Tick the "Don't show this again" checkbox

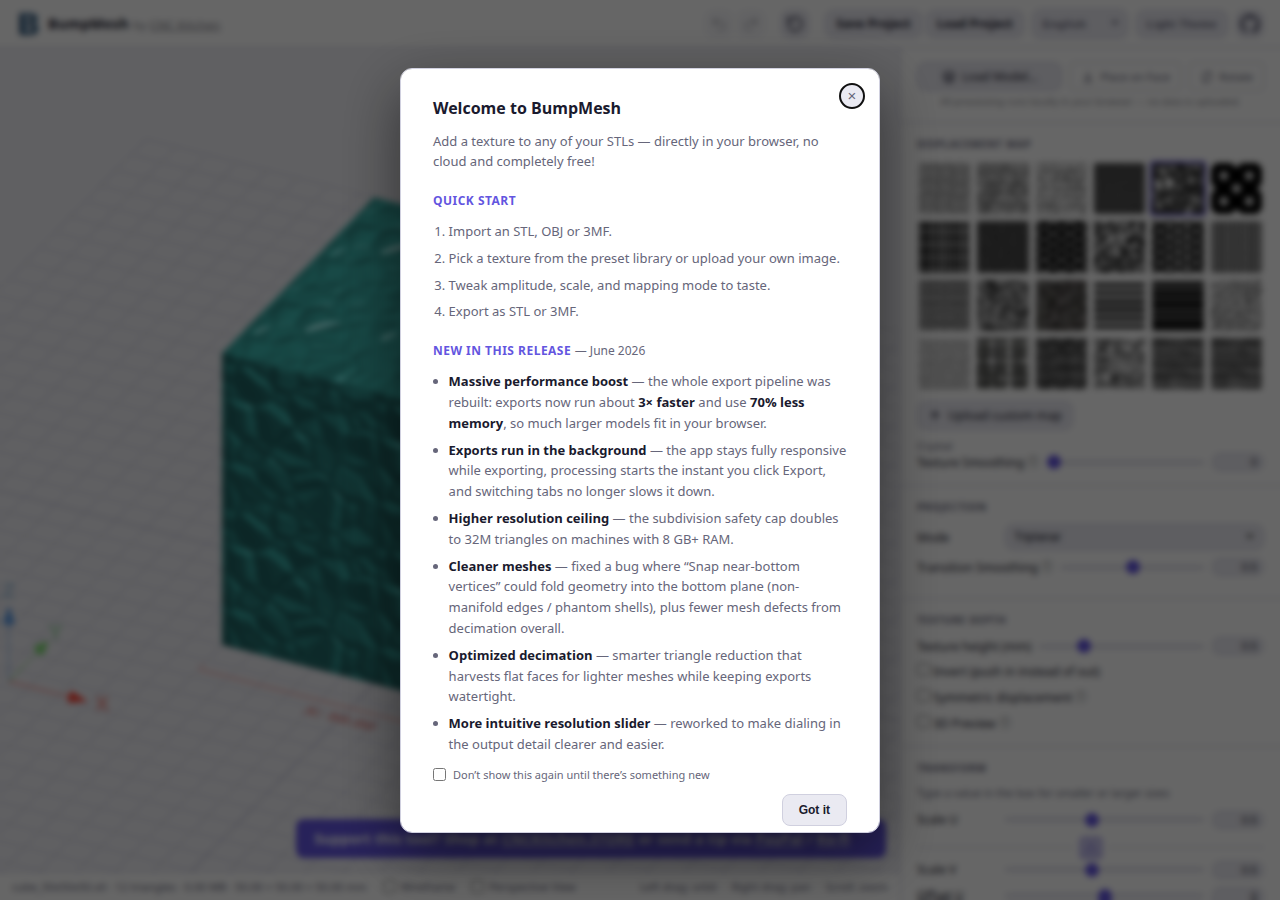click(x=439, y=775)
